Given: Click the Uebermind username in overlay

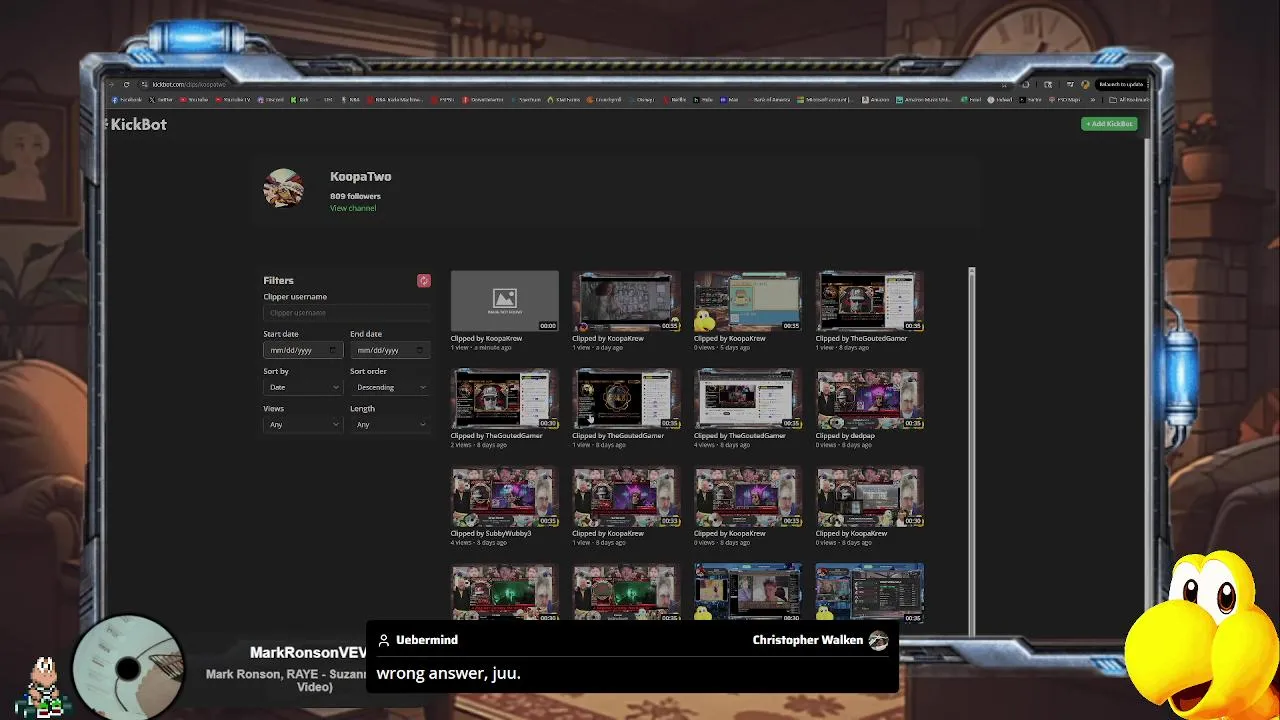Looking at the screenshot, I should 427,640.
